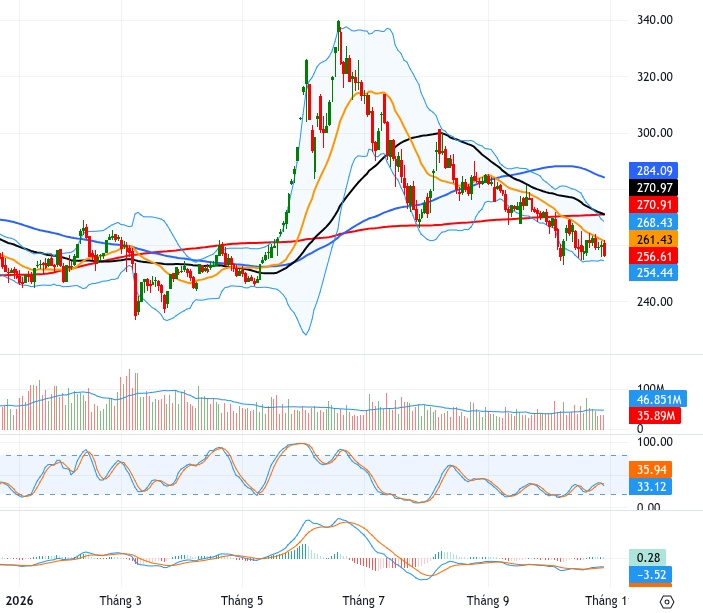Click the 256.61 red price label

click(654, 257)
